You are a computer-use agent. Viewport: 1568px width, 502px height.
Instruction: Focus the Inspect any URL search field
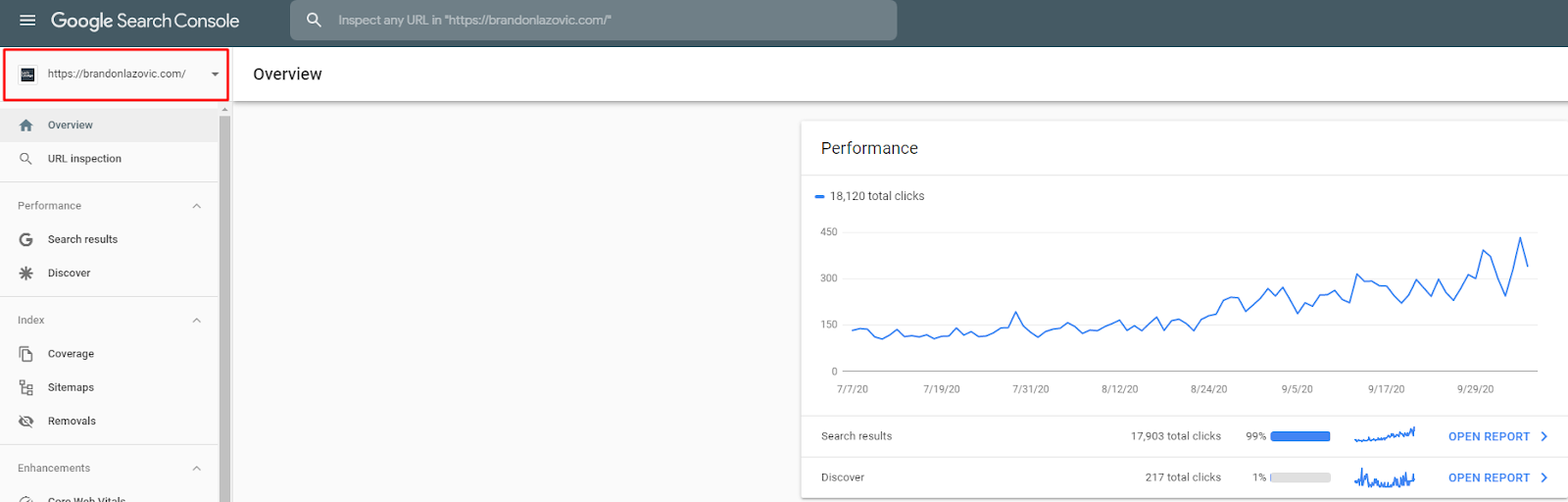pos(593,20)
